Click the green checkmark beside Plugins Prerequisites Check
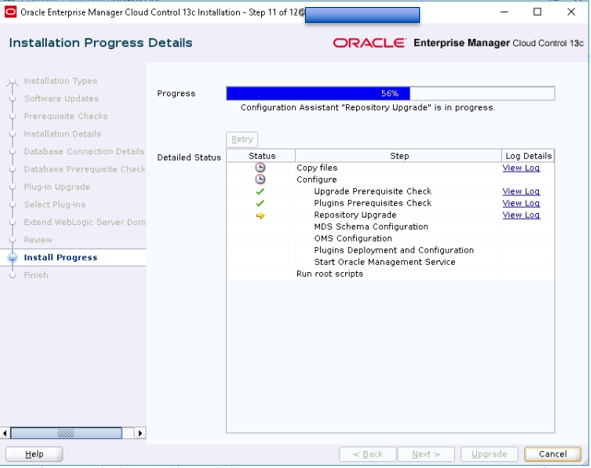The image size is (591, 468). [260, 203]
